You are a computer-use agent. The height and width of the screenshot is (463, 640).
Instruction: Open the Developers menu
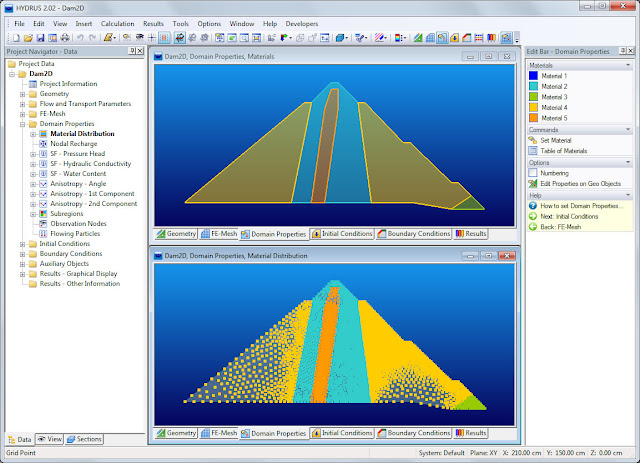point(302,24)
